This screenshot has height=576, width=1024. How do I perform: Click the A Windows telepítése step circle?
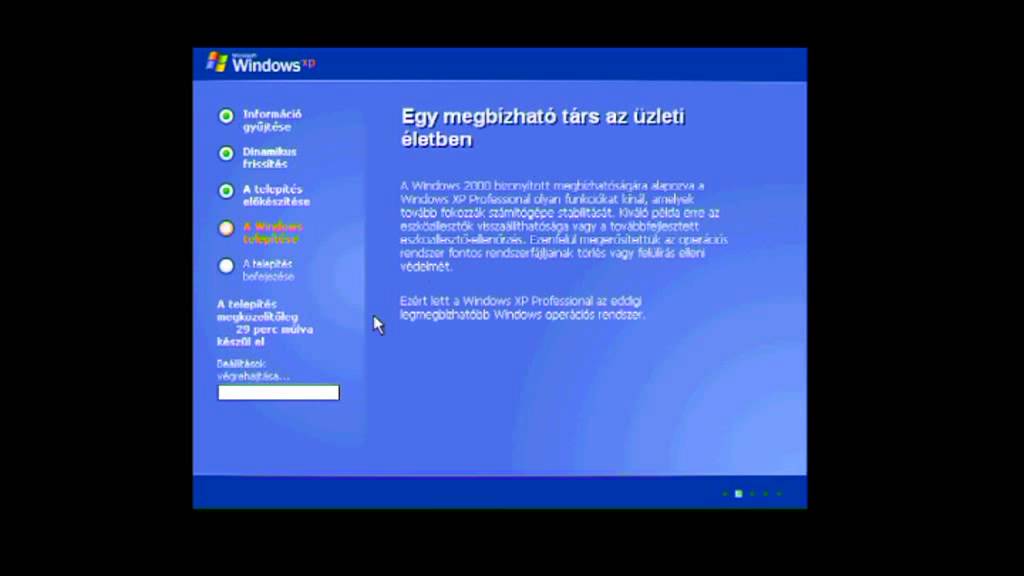tap(226, 229)
